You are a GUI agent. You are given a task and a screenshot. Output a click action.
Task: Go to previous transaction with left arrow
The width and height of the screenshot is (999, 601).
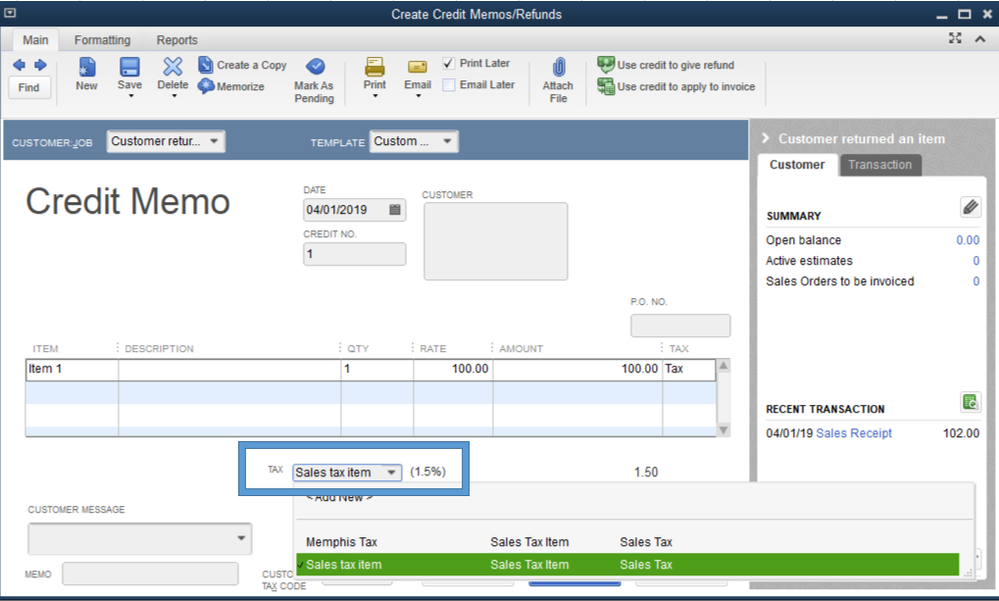point(19,64)
